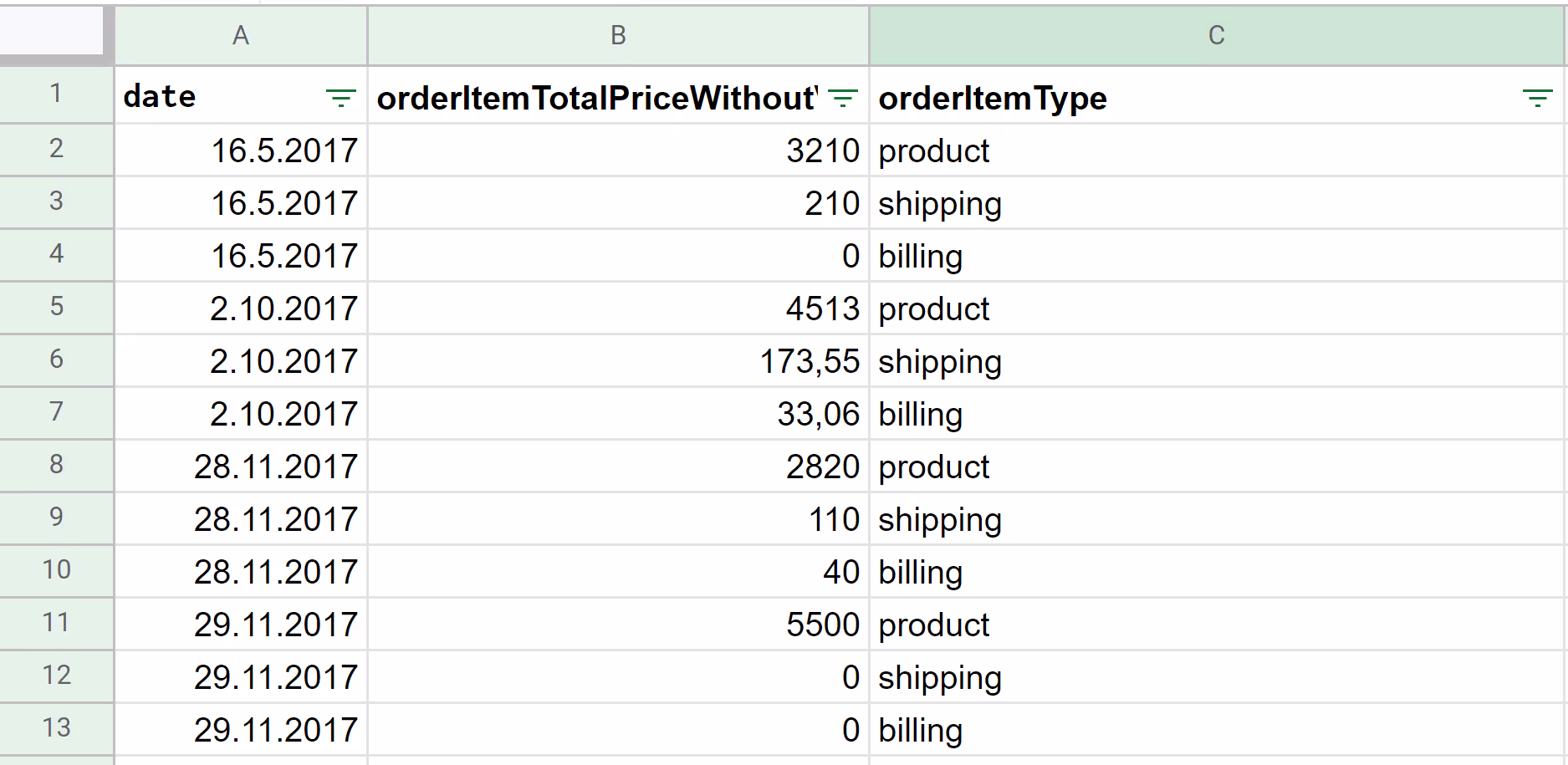
Task: Select the cell containing 173,55
Action: [618, 361]
